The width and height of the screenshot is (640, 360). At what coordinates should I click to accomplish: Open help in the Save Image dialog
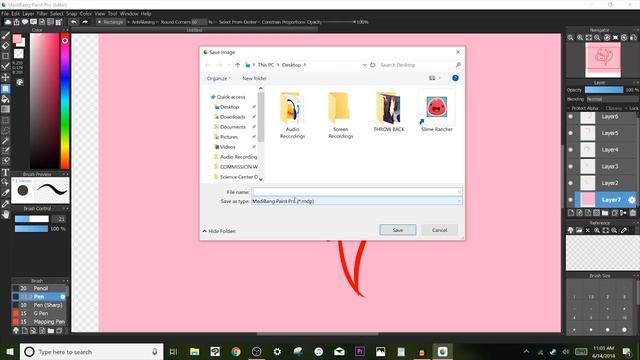[455, 78]
